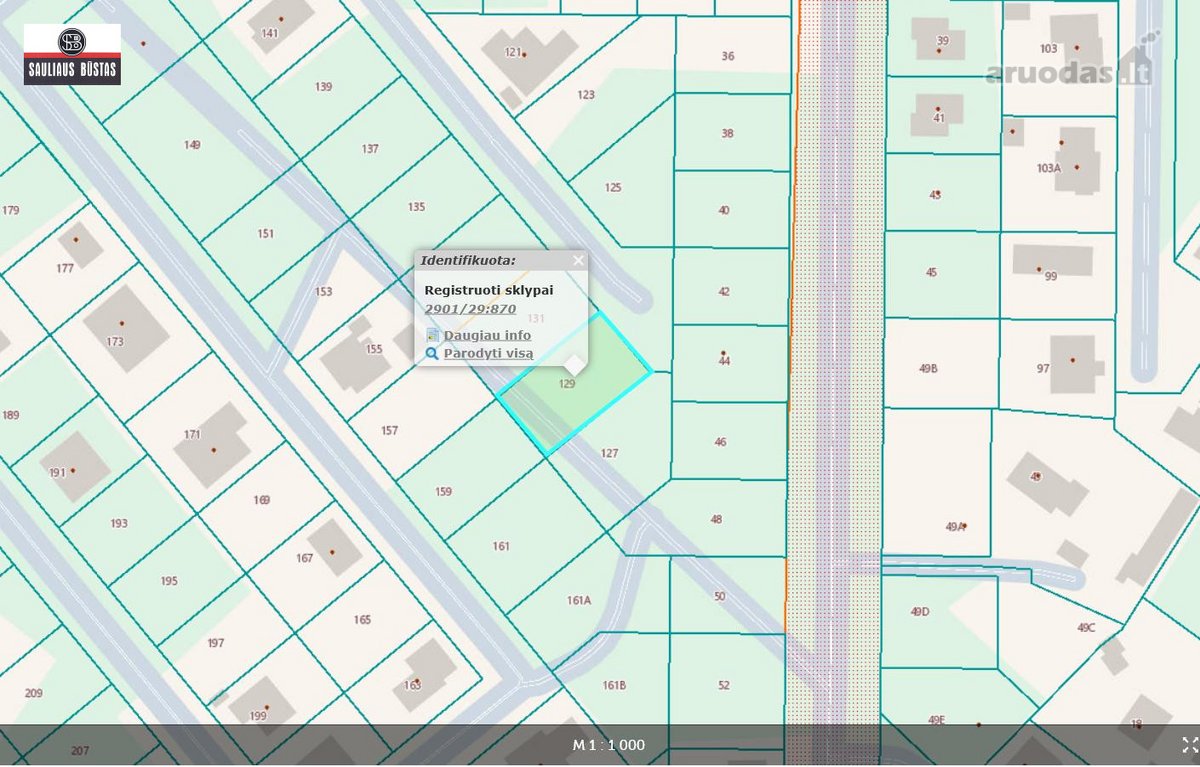Image resolution: width=1200 pixels, height=767 pixels.
Task: Click parcel label 195
Action: point(169,581)
